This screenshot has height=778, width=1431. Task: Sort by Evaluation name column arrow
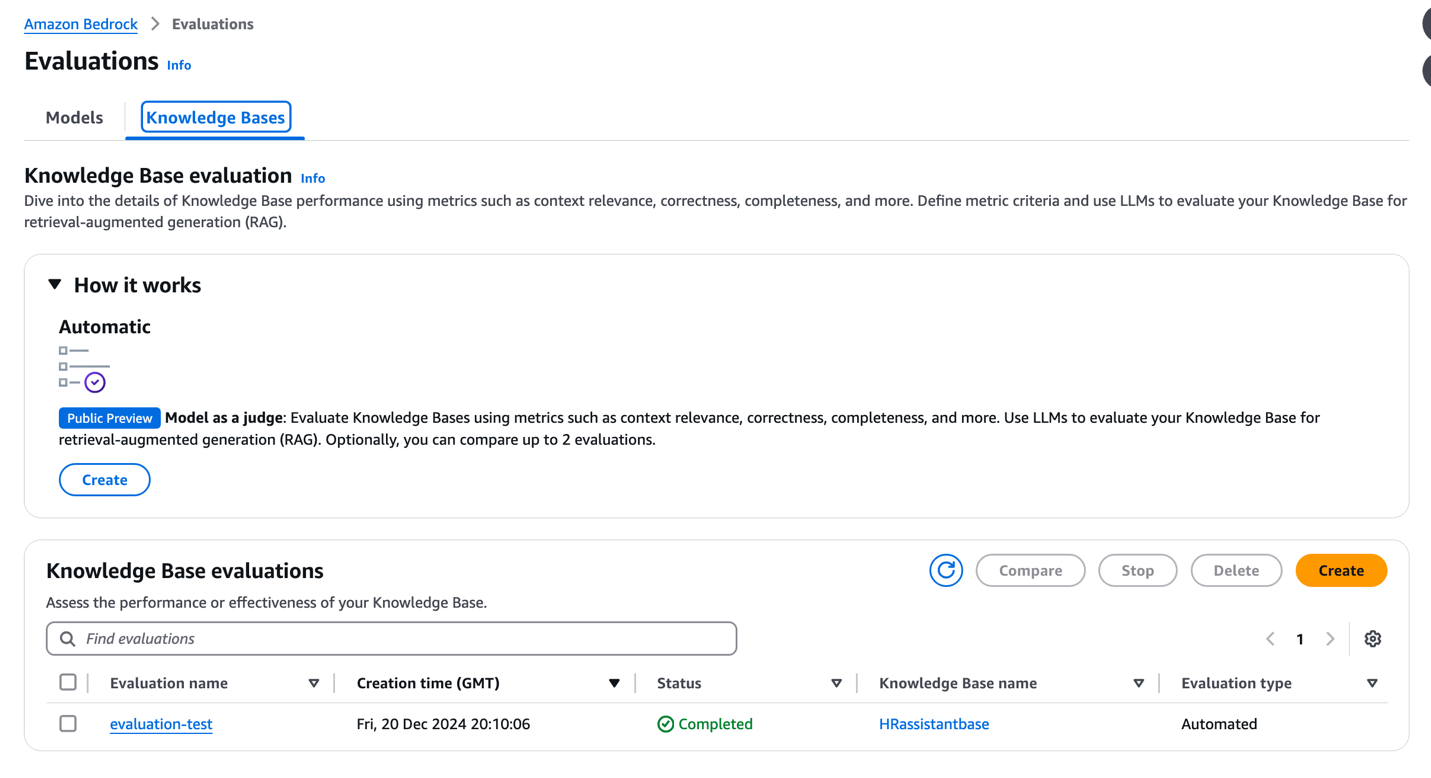pos(314,684)
